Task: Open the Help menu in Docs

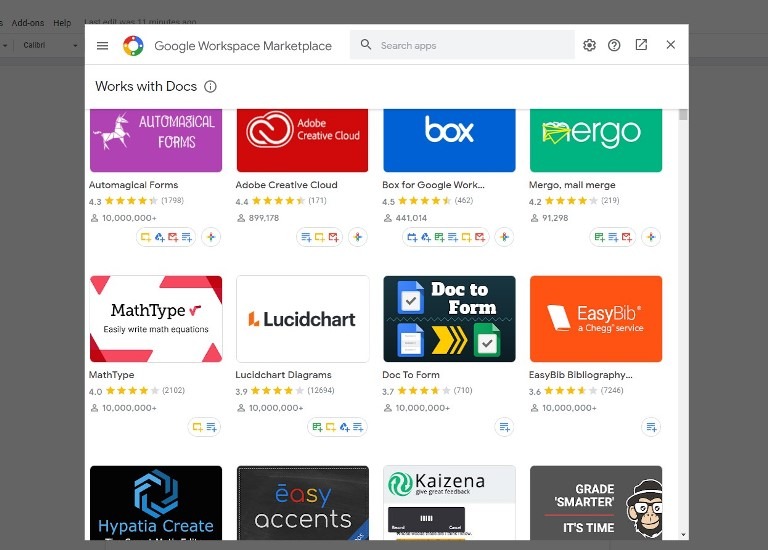Action: pos(62,23)
